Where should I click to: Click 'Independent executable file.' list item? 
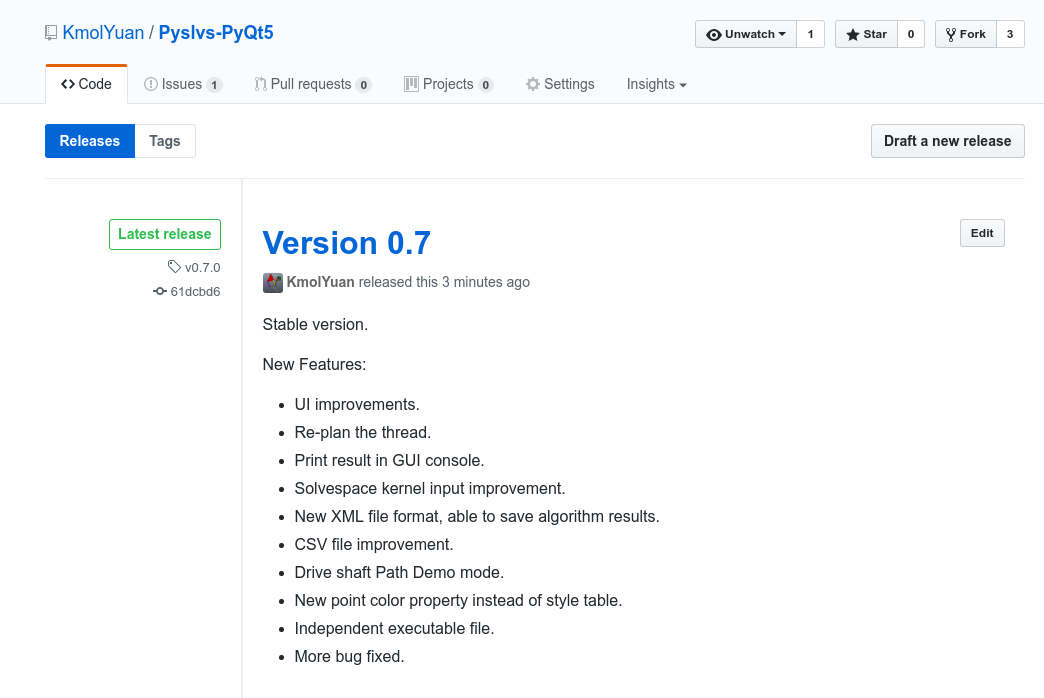(394, 628)
